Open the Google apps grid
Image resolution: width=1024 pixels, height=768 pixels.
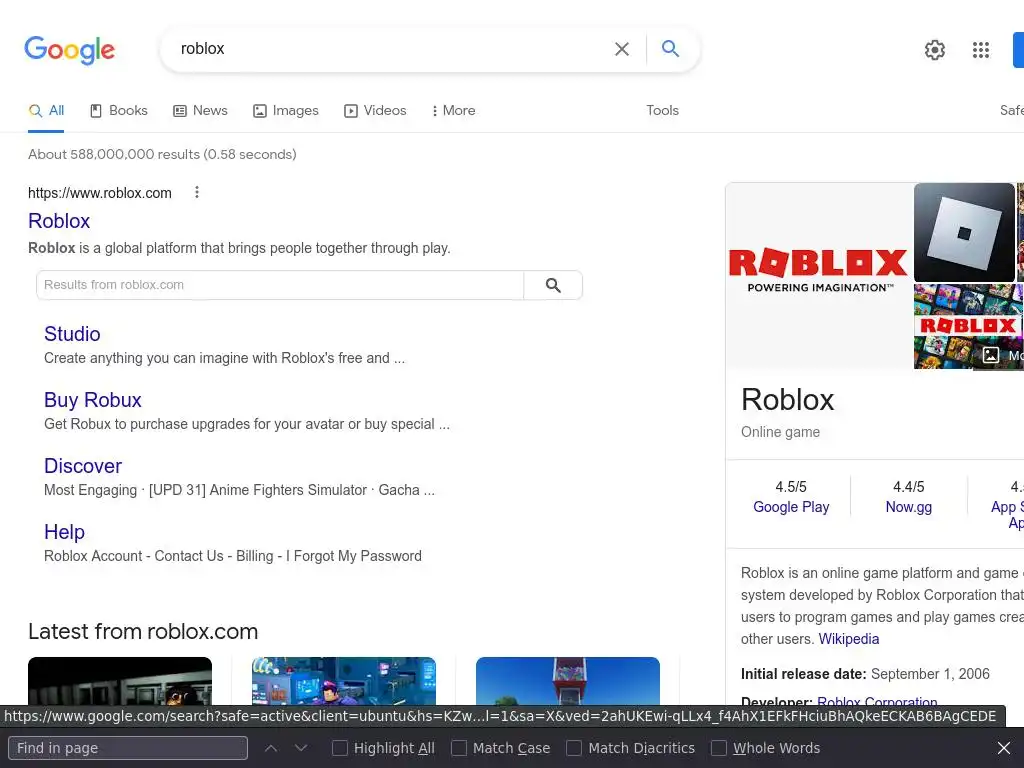[x=980, y=50]
